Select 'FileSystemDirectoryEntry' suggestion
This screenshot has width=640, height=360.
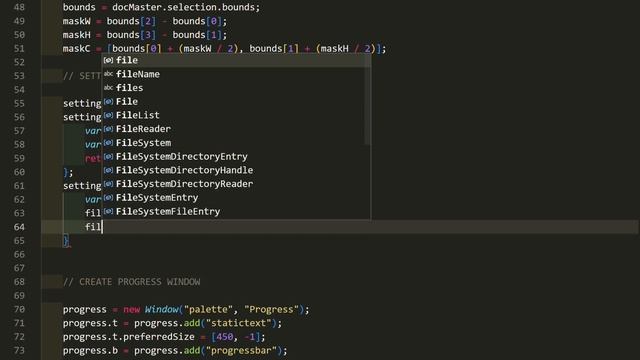tap(236, 157)
